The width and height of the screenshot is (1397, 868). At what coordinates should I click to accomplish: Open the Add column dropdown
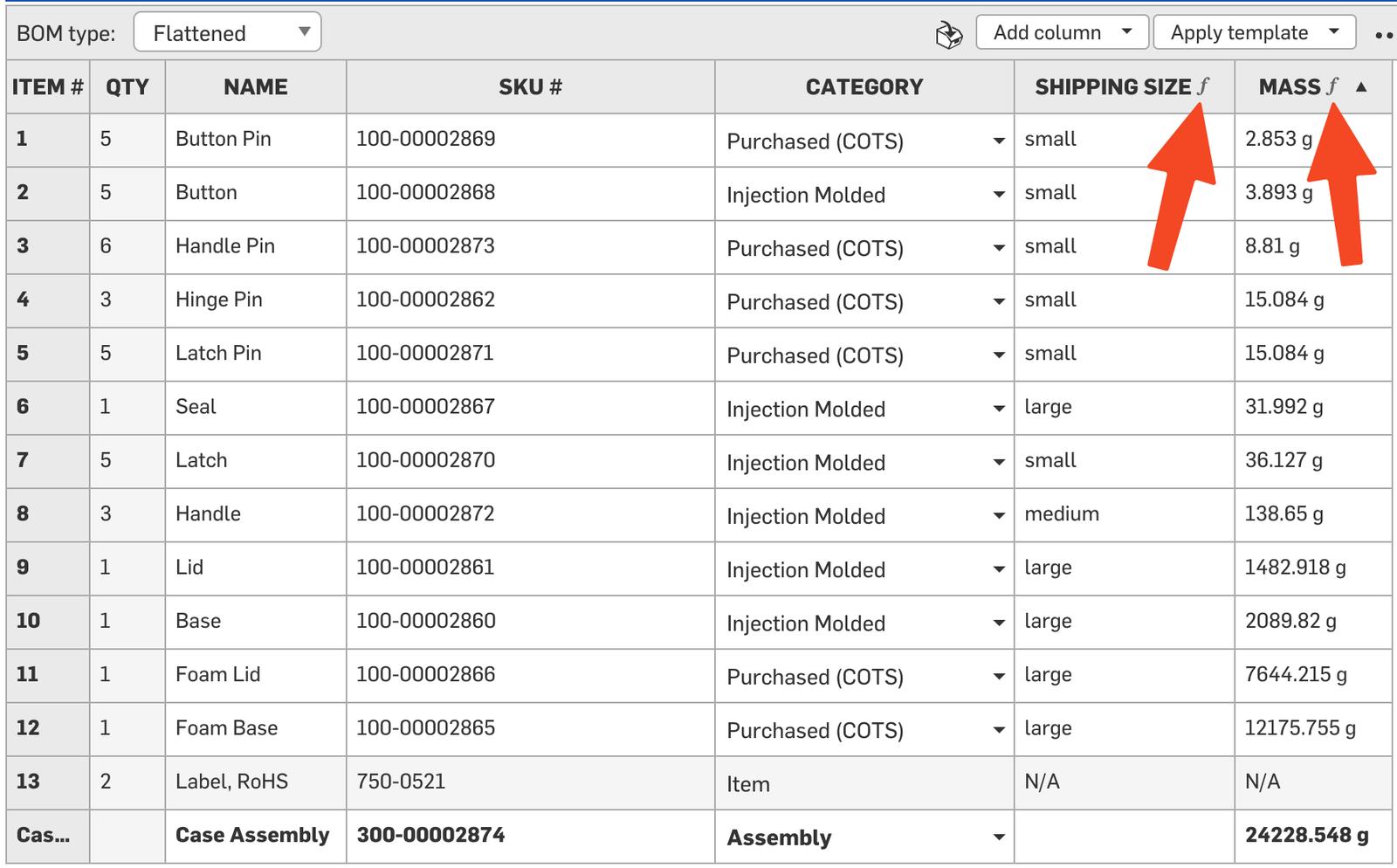point(1063,33)
